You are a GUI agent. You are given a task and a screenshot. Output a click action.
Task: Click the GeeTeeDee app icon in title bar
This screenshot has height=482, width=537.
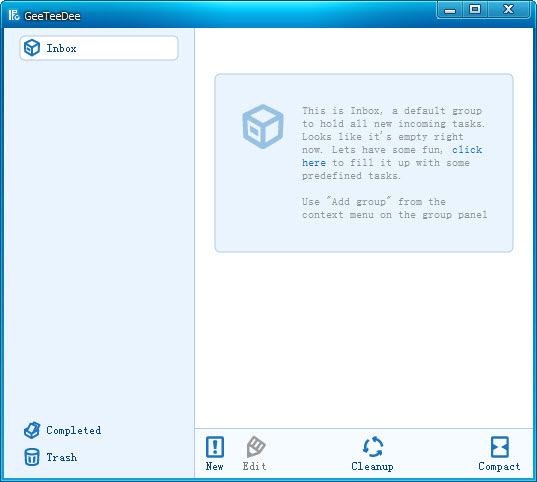14,15
